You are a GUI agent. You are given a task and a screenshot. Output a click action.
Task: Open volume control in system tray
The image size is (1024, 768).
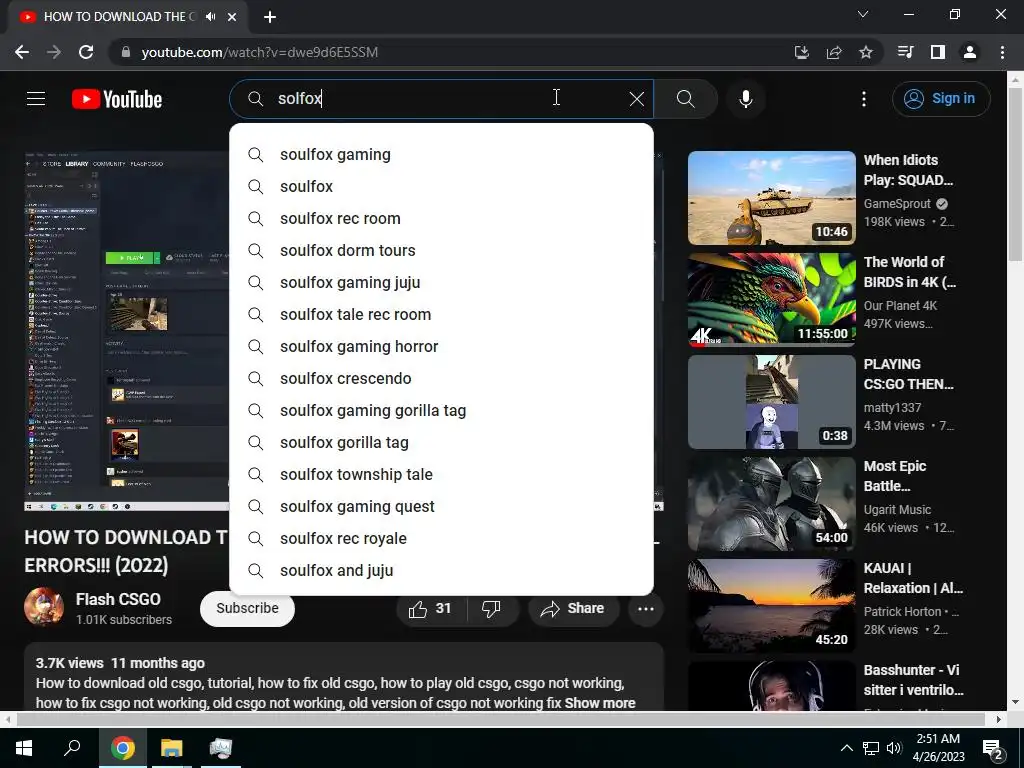tap(894, 748)
